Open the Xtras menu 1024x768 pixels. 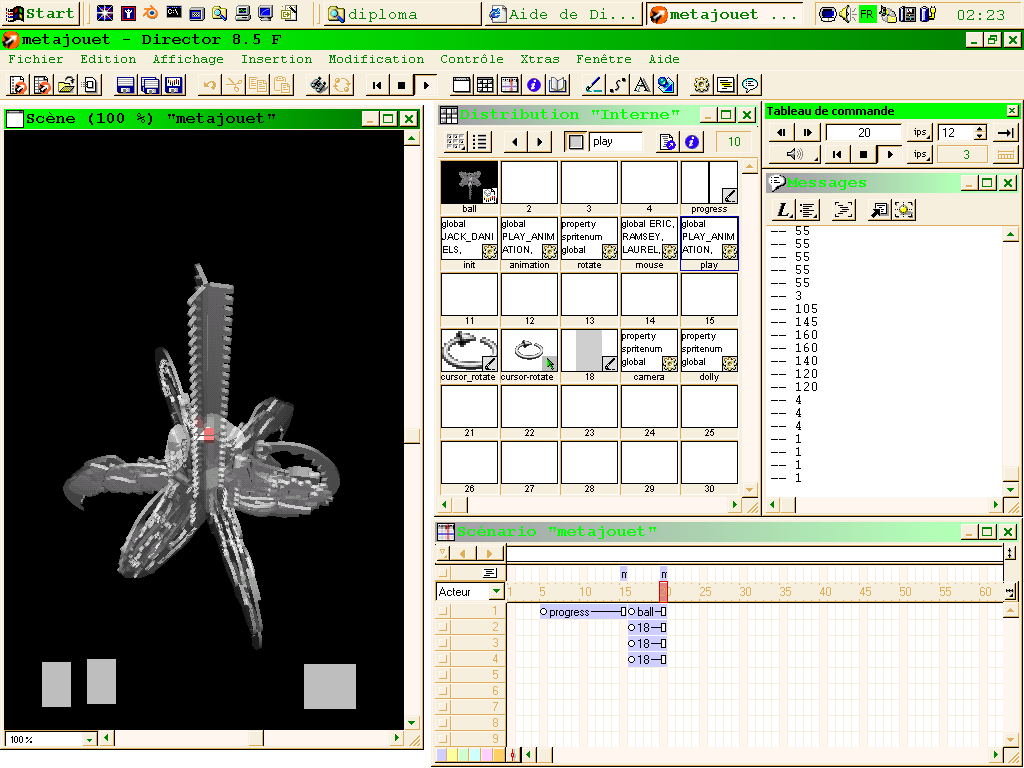tap(540, 59)
